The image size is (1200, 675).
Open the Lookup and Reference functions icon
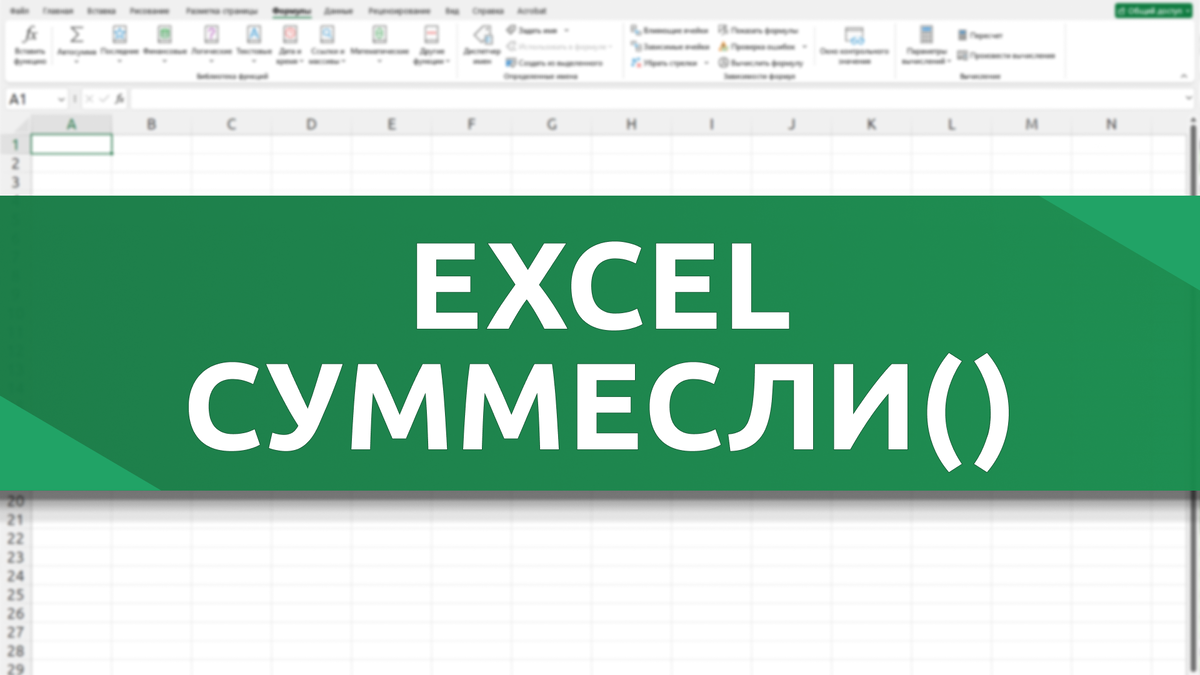pyautogui.click(x=328, y=34)
